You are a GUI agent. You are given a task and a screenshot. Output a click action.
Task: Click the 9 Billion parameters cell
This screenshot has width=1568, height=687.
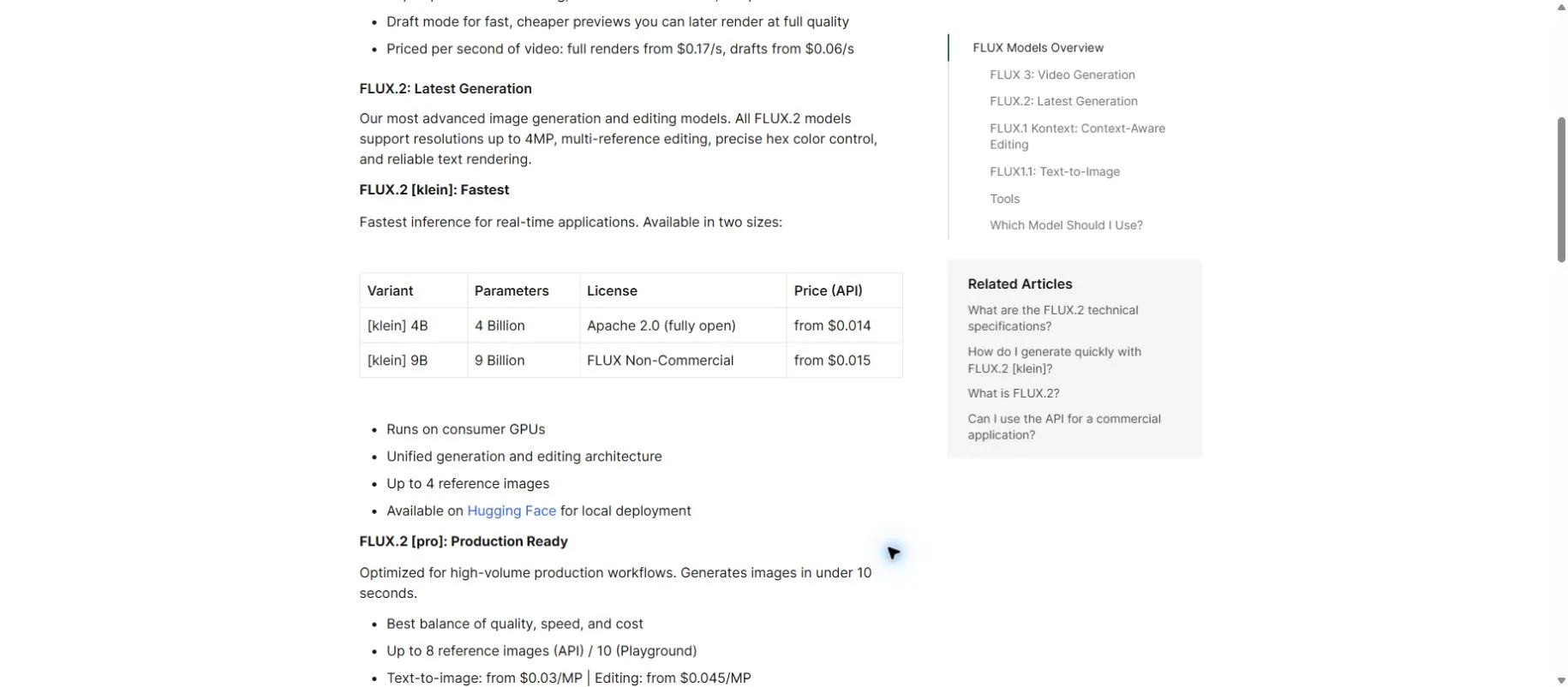click(x=524, y=361)
